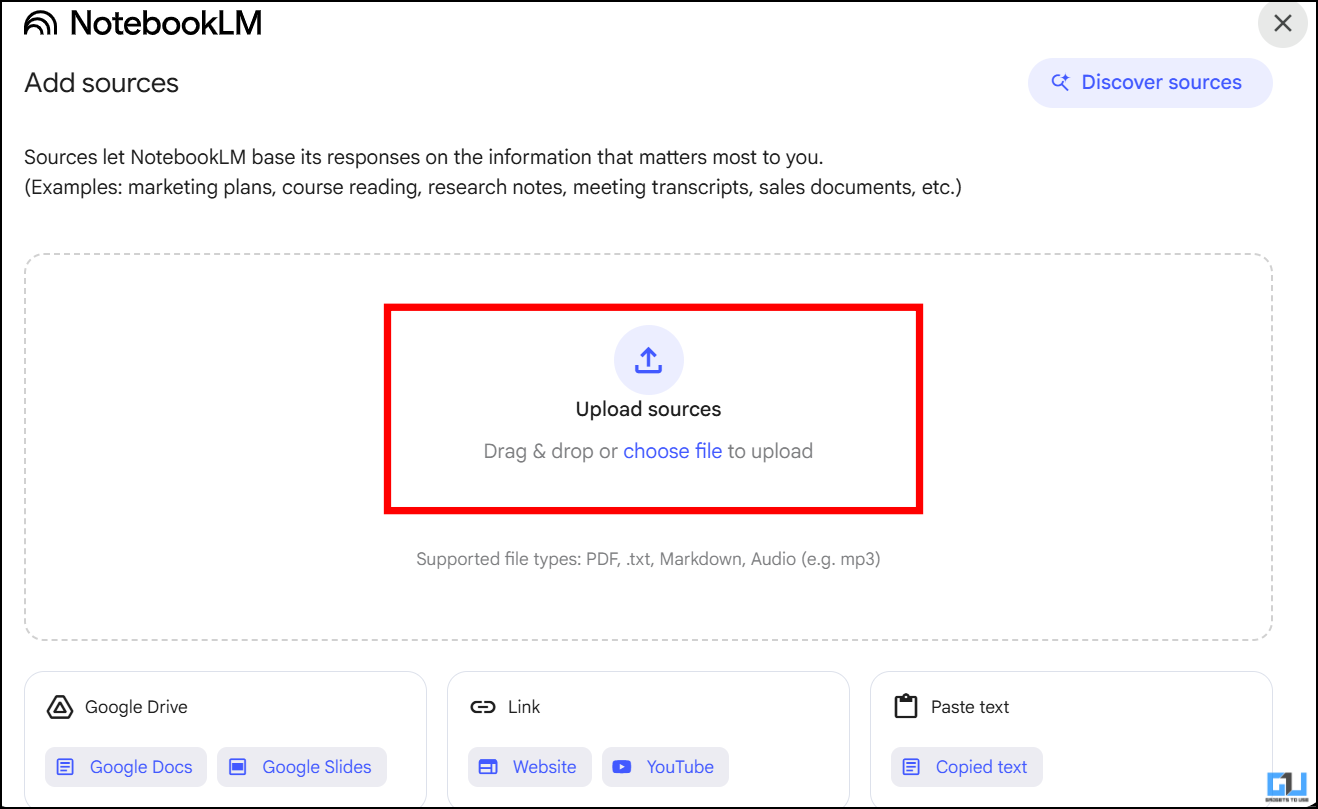Click the Google Drive label

[x=136, y=707]
